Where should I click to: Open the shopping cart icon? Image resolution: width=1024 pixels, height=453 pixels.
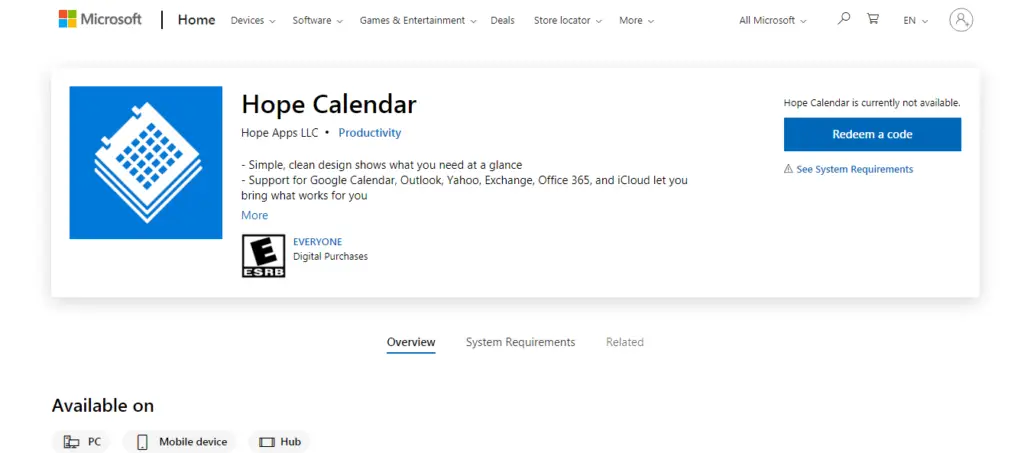click(x=872, y=19)
